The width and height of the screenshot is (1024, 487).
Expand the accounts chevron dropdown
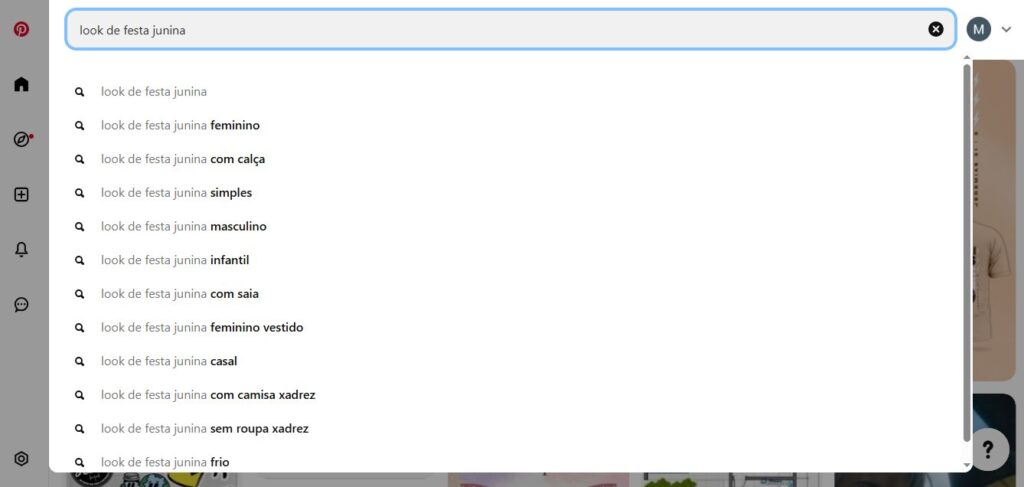tap(1006, 29)
